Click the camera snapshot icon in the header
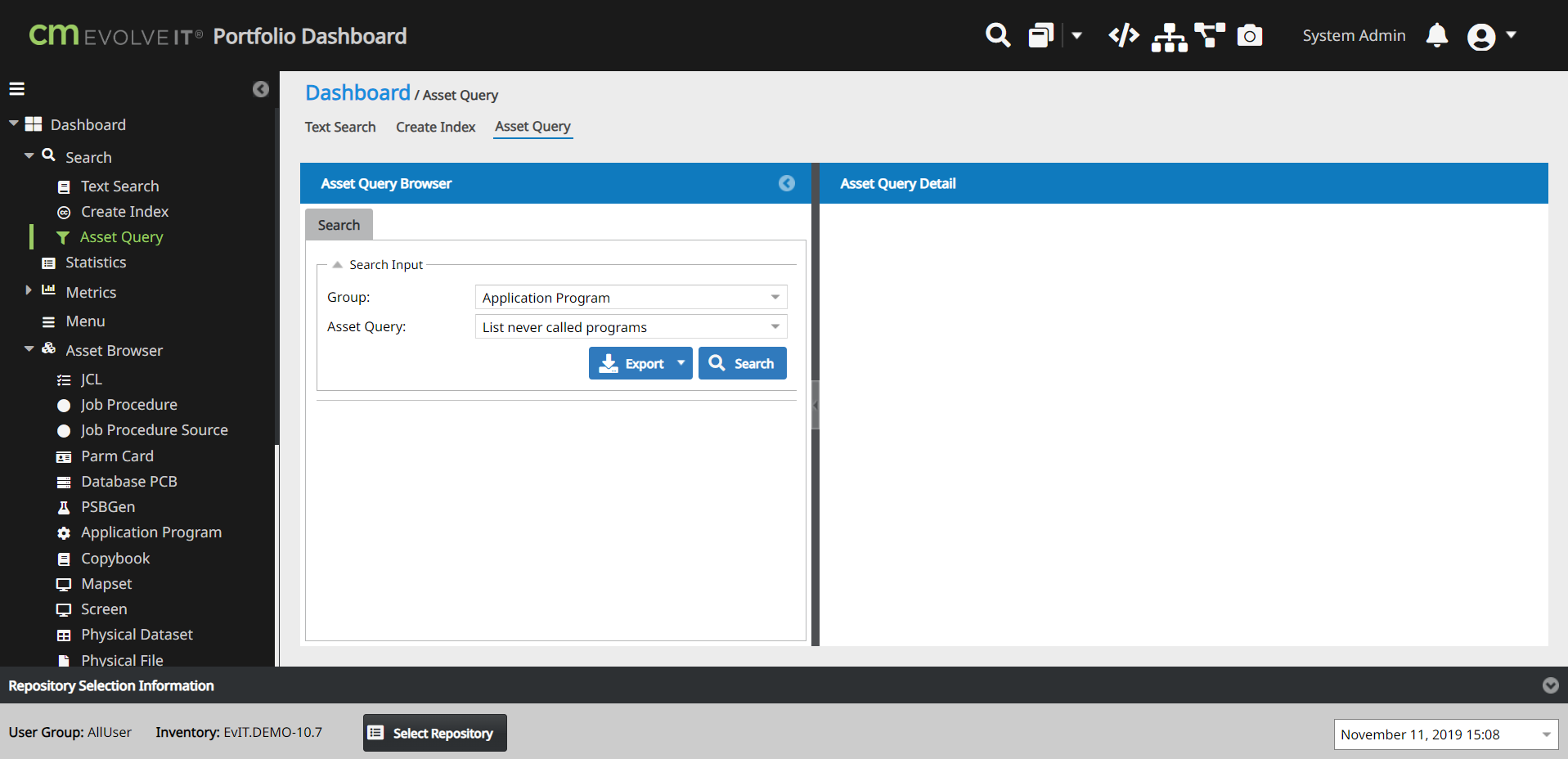Viewport: 1568px width, 759px height. pos(1250,36)
